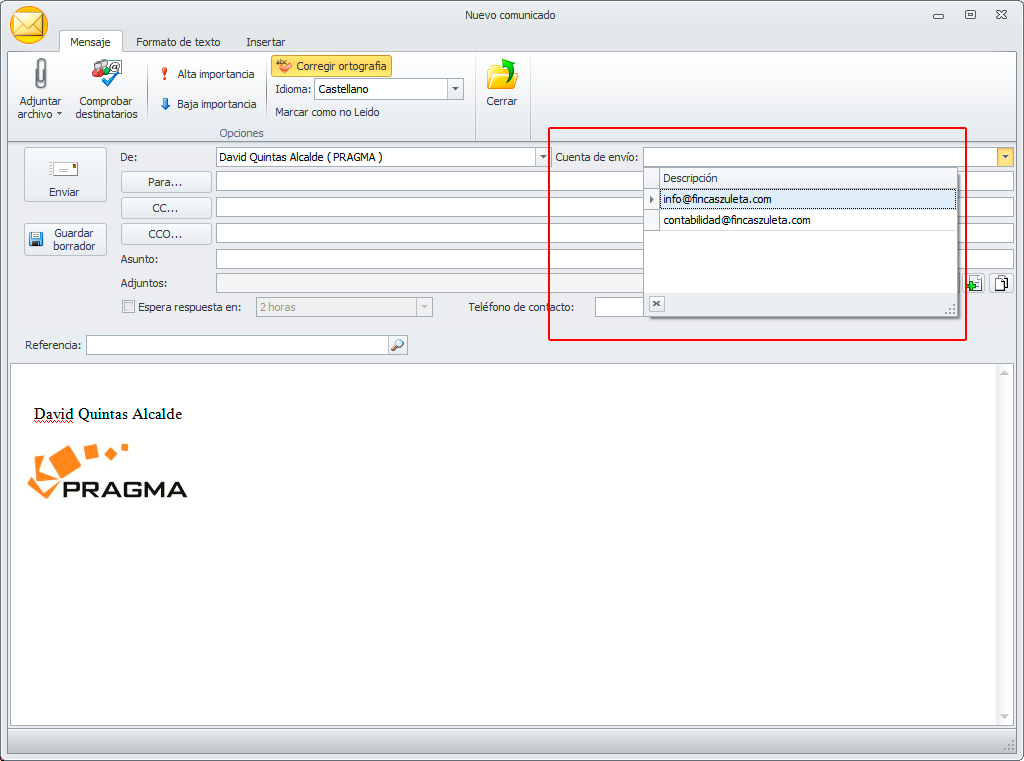Image resolution: width=1024 pixels, height=761 pixels.
Task: Close the account dropdown popup with X
Action: 657,303
